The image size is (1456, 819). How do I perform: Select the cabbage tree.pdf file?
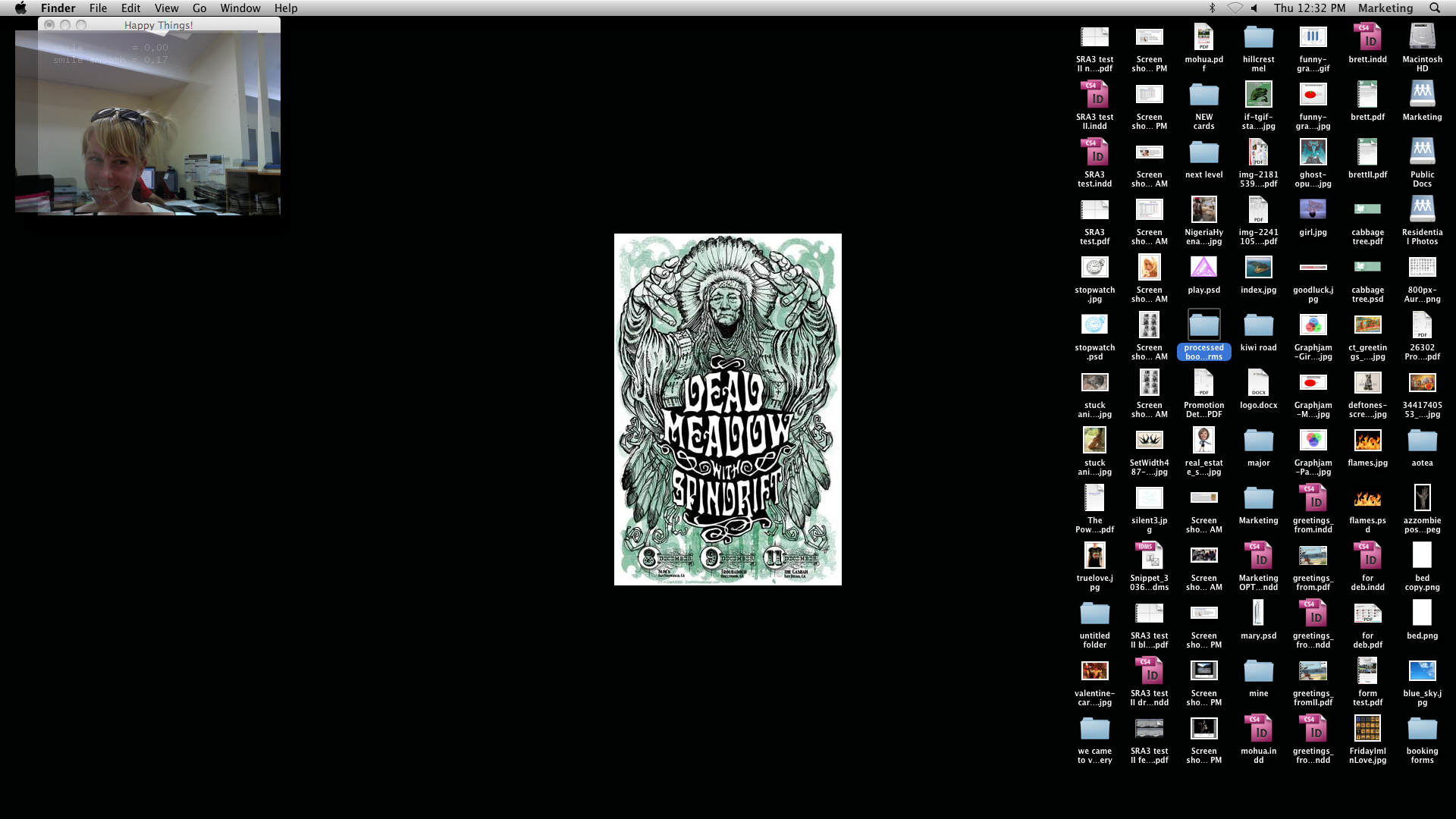pyautogui.click(x=1367, y=210)
